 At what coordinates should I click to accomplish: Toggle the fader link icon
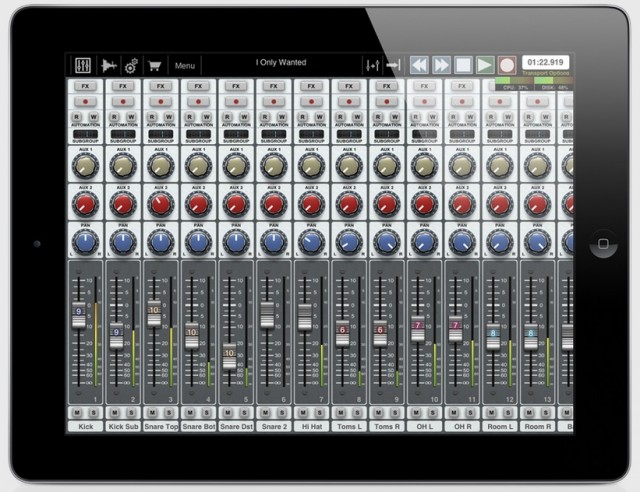point(373,65)
